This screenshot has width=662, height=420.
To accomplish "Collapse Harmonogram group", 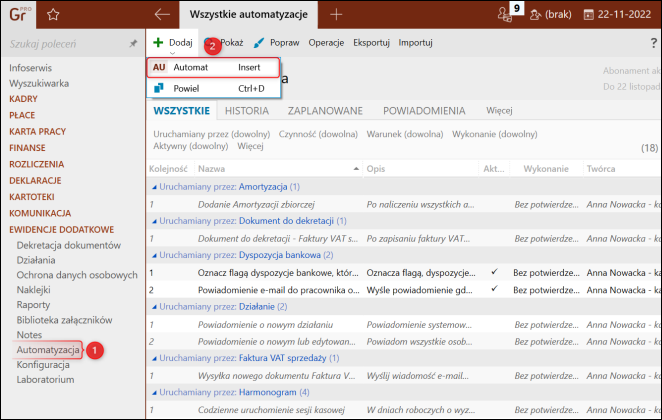I will coord(154,393).
